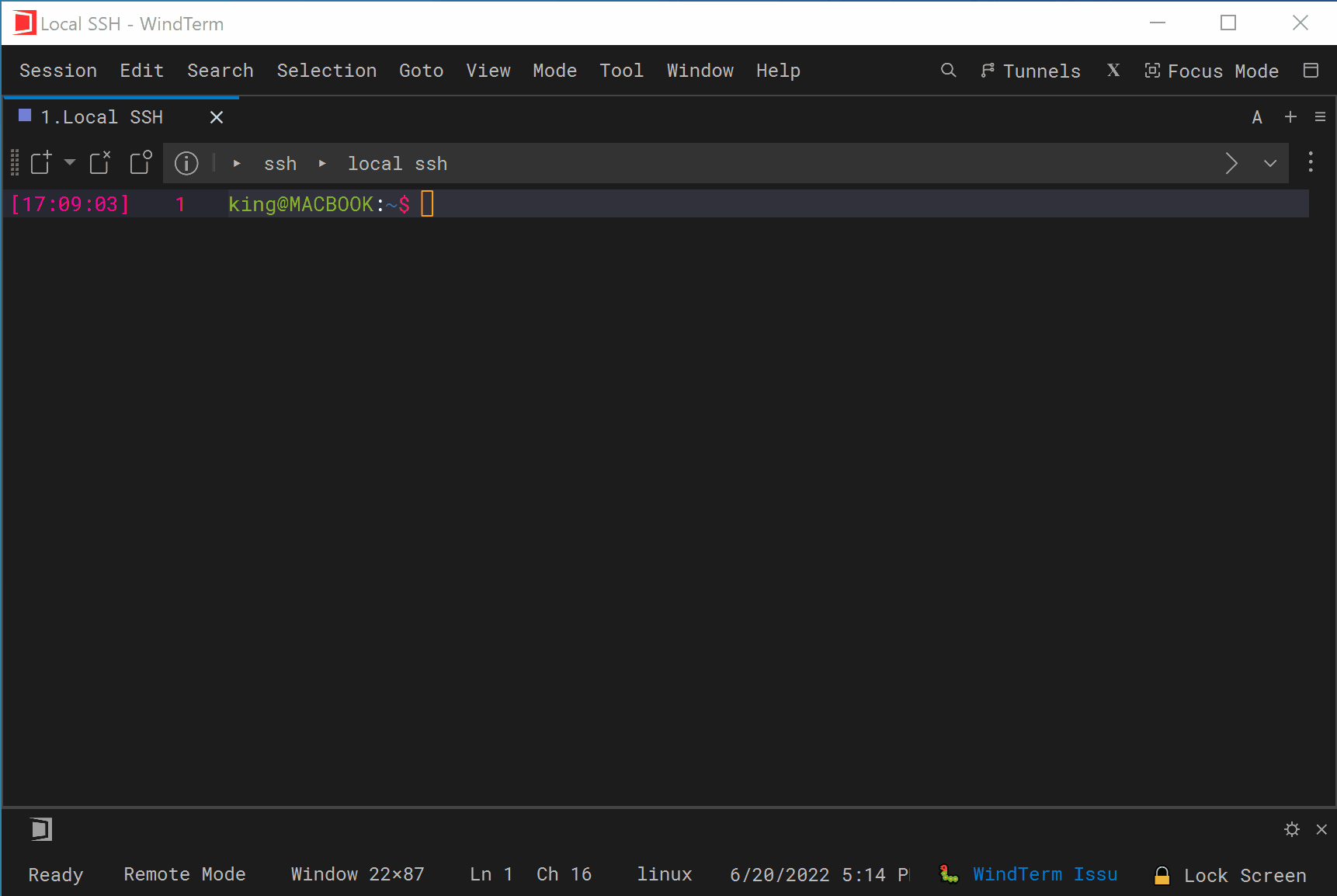1337x896 pixels.
Task: Click the king@MACBOOK prompt text
Action: click(x=300, y=204)
